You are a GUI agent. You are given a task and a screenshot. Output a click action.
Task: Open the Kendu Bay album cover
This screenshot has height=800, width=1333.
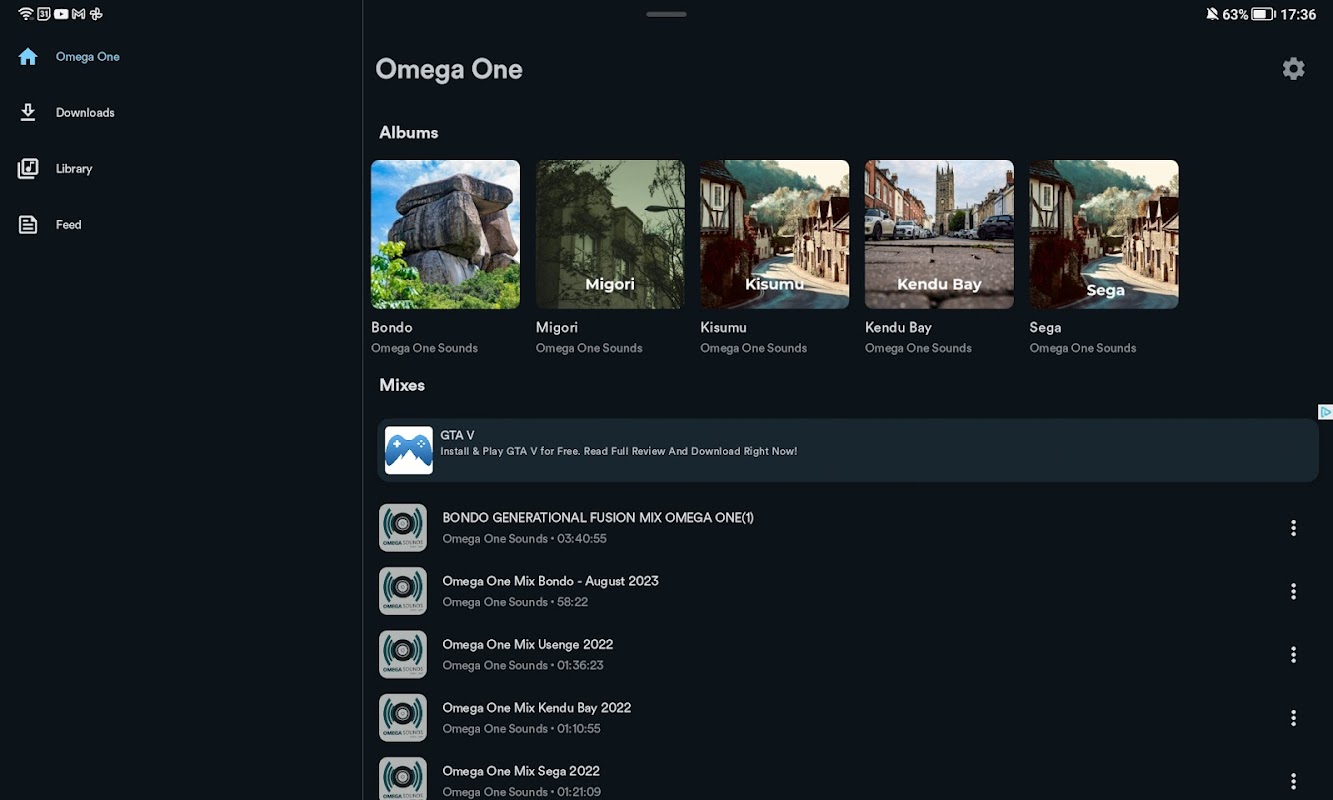939,234
